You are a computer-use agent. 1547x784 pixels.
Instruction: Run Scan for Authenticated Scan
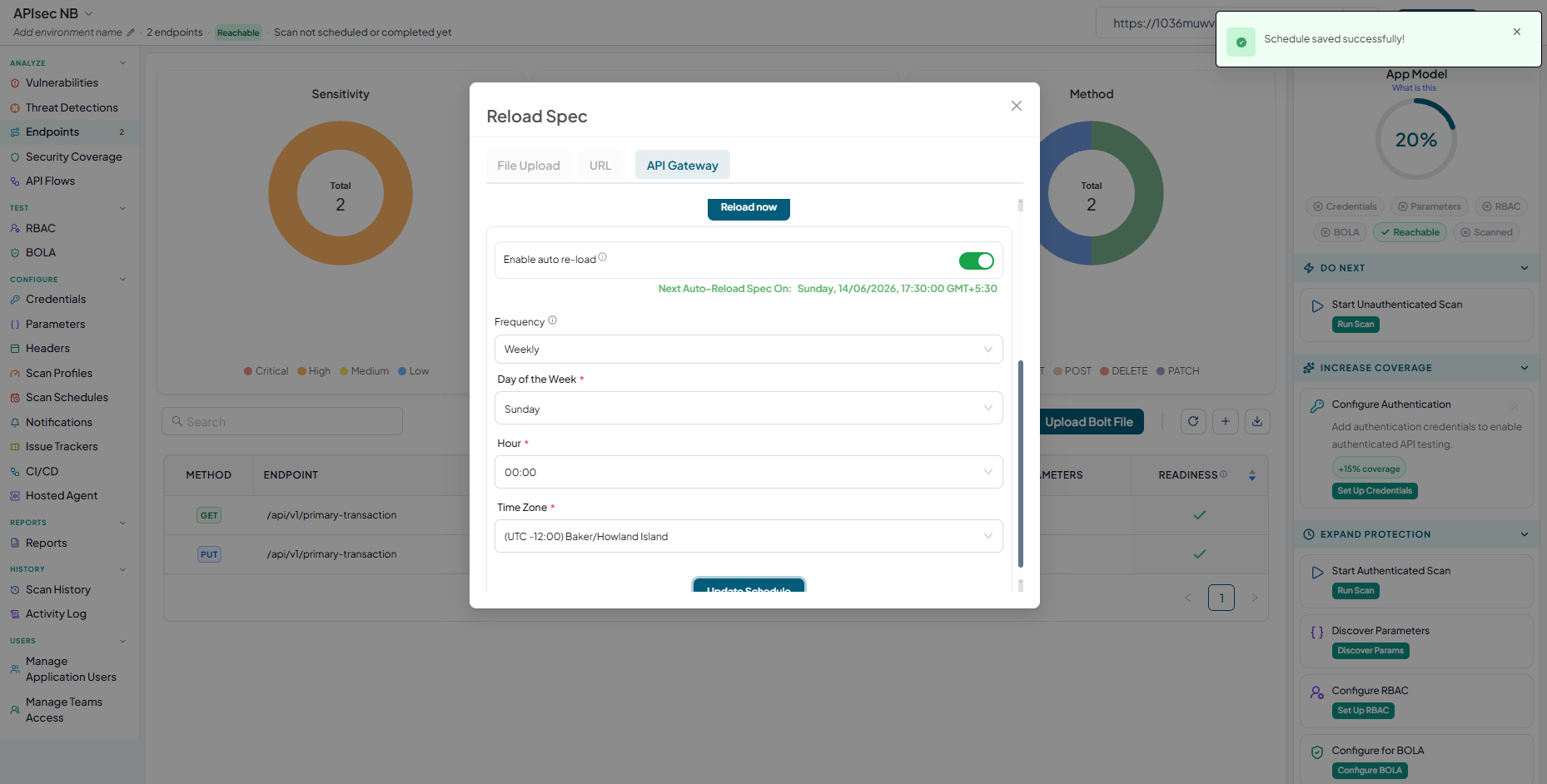point(1355,591)
